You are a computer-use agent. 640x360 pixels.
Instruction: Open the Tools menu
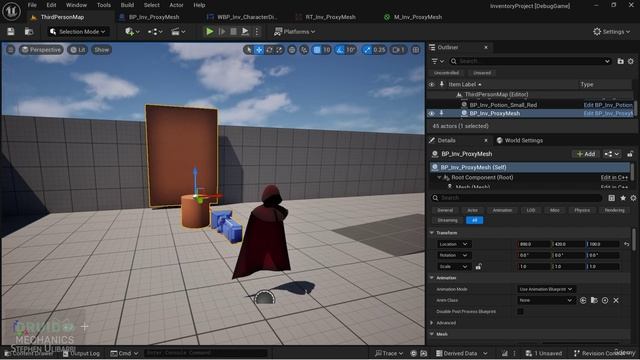pos(104,5)
